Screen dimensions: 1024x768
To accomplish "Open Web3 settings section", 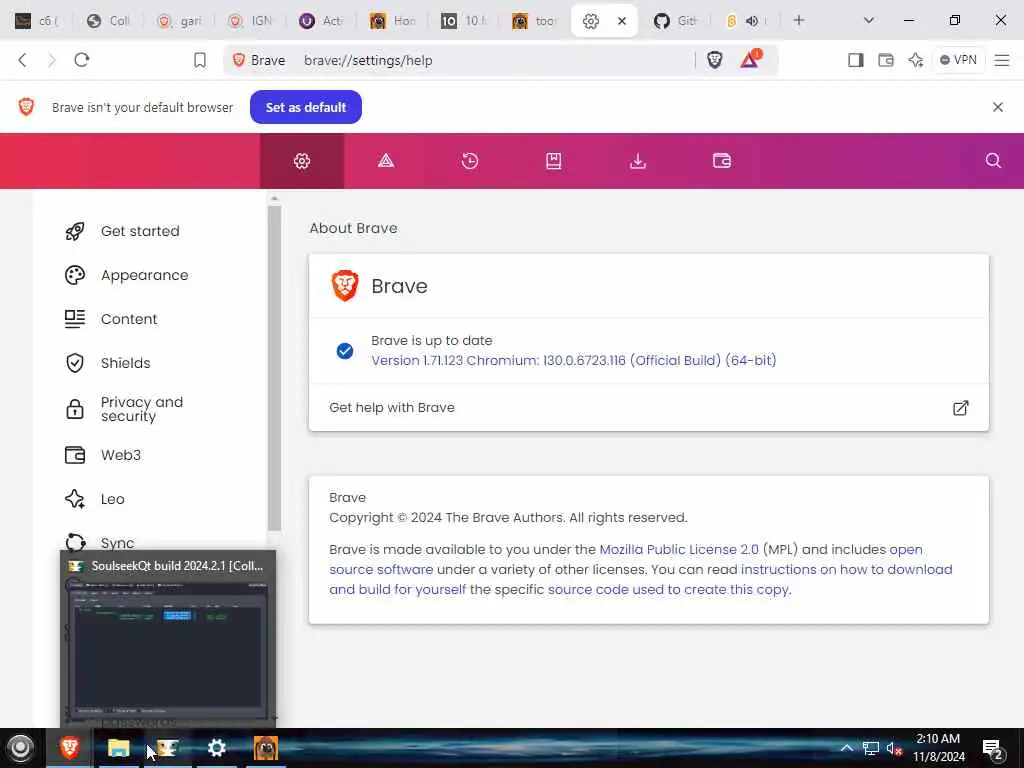I will [x=121, y=455].
